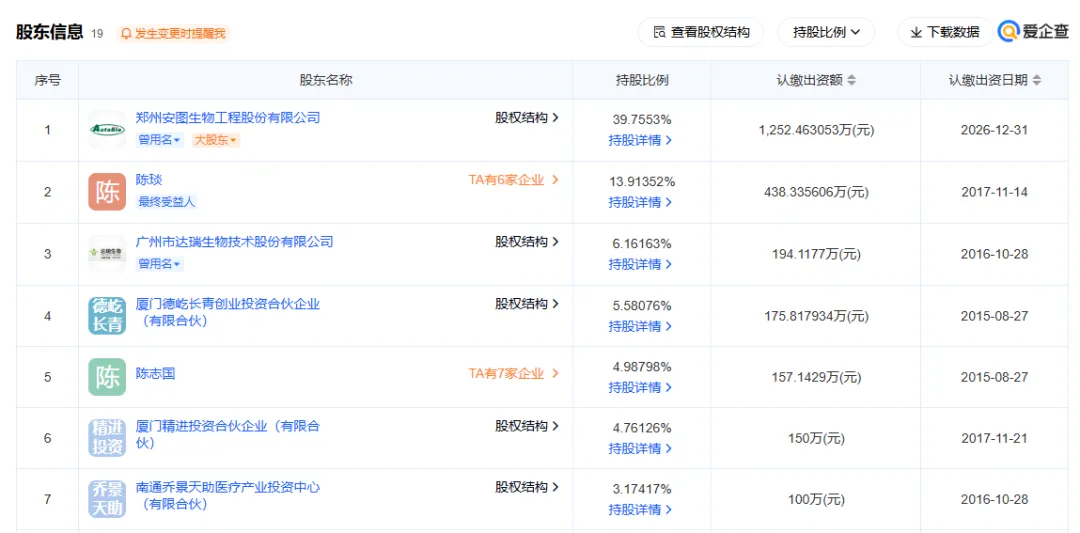Click the 郑州安图生物 company logo
This screenshot has height=533, width=1080.
pos(107,129)
